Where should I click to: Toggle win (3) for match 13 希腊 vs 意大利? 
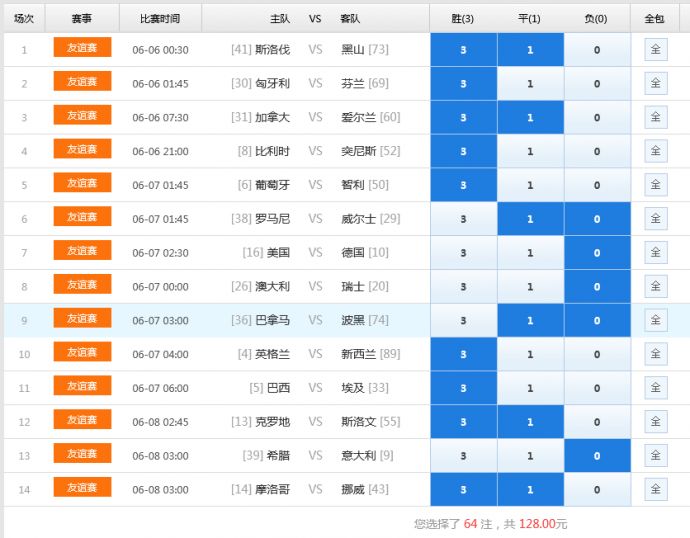point(463,456)
